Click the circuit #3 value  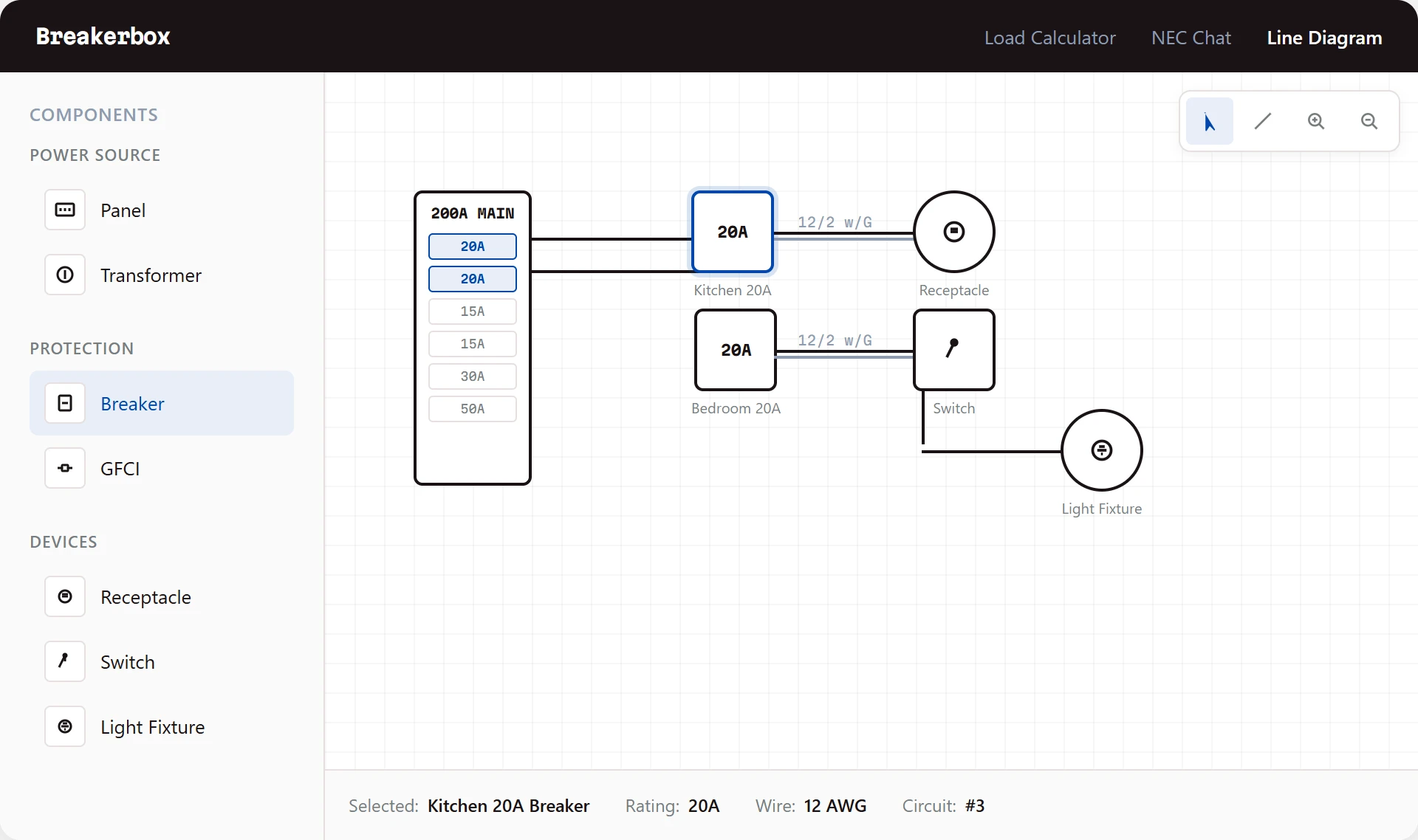tap(975, 806)
